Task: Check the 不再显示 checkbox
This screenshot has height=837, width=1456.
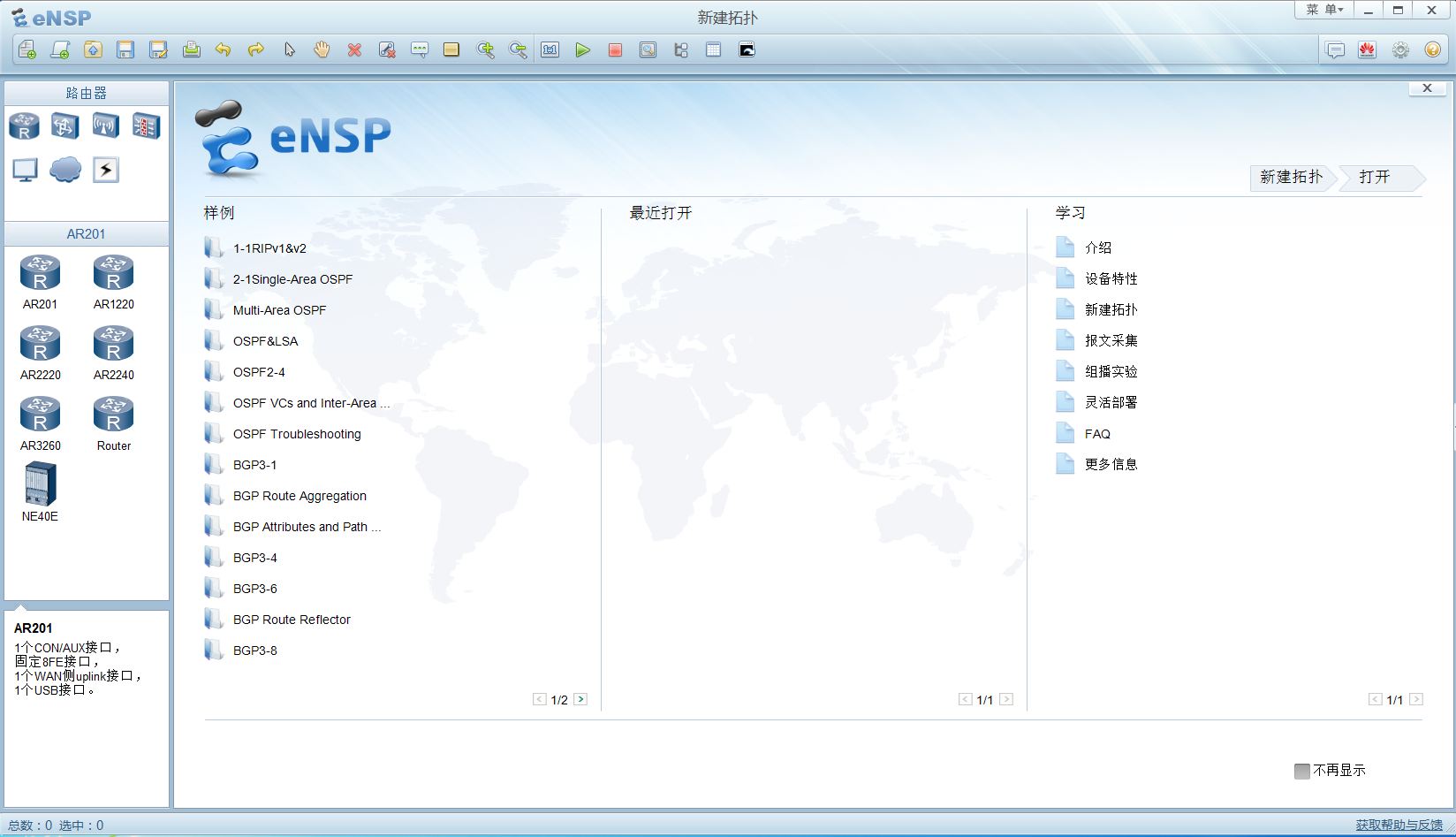Action: (1302, 771)
